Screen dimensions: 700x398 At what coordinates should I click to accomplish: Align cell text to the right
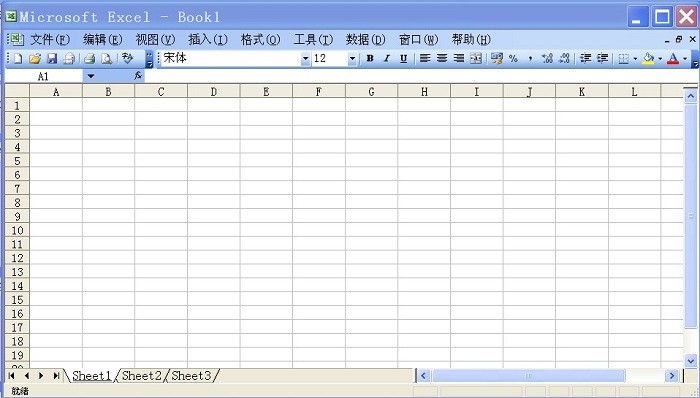tap(459, 58)
